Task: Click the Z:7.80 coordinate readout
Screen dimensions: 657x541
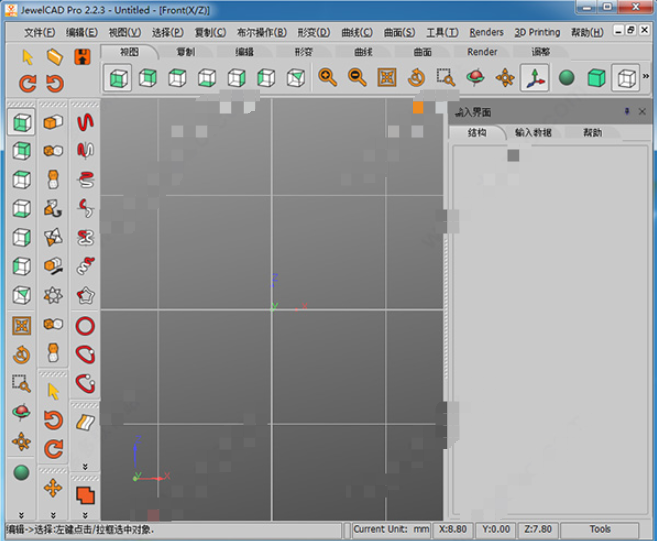Action: click(x=538, y=529)
